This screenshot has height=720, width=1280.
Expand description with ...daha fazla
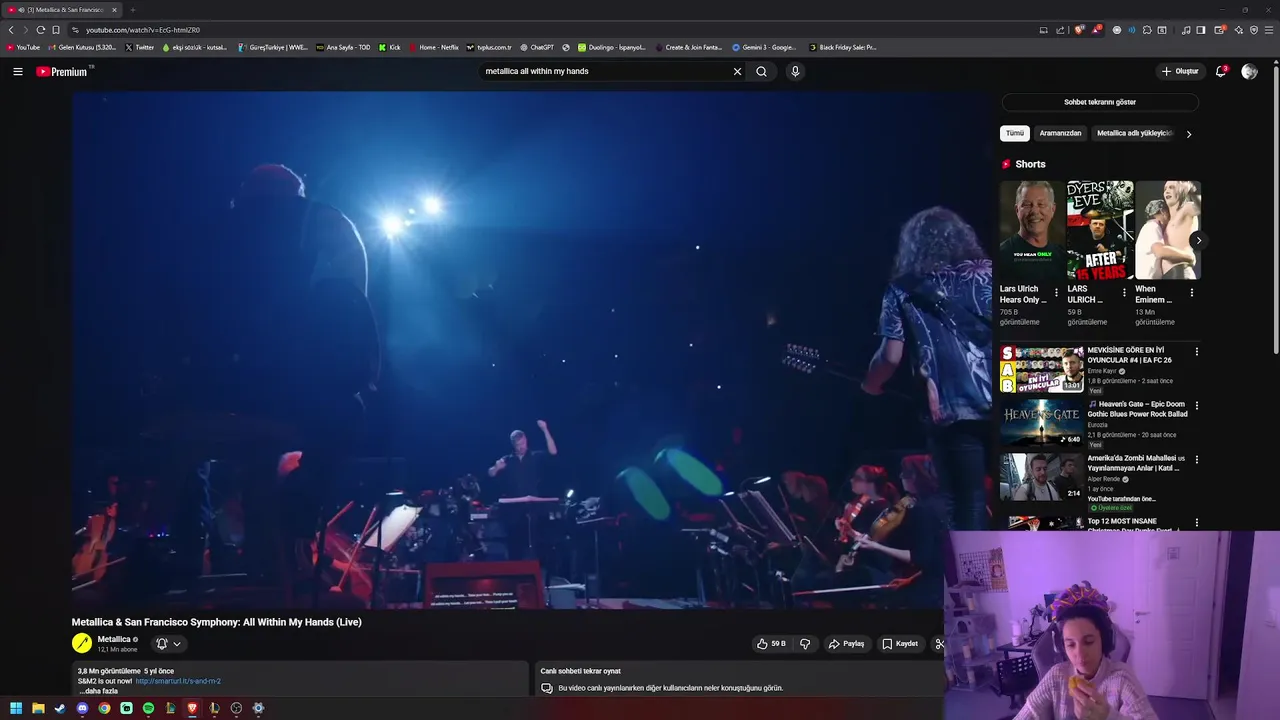point(98,691)
